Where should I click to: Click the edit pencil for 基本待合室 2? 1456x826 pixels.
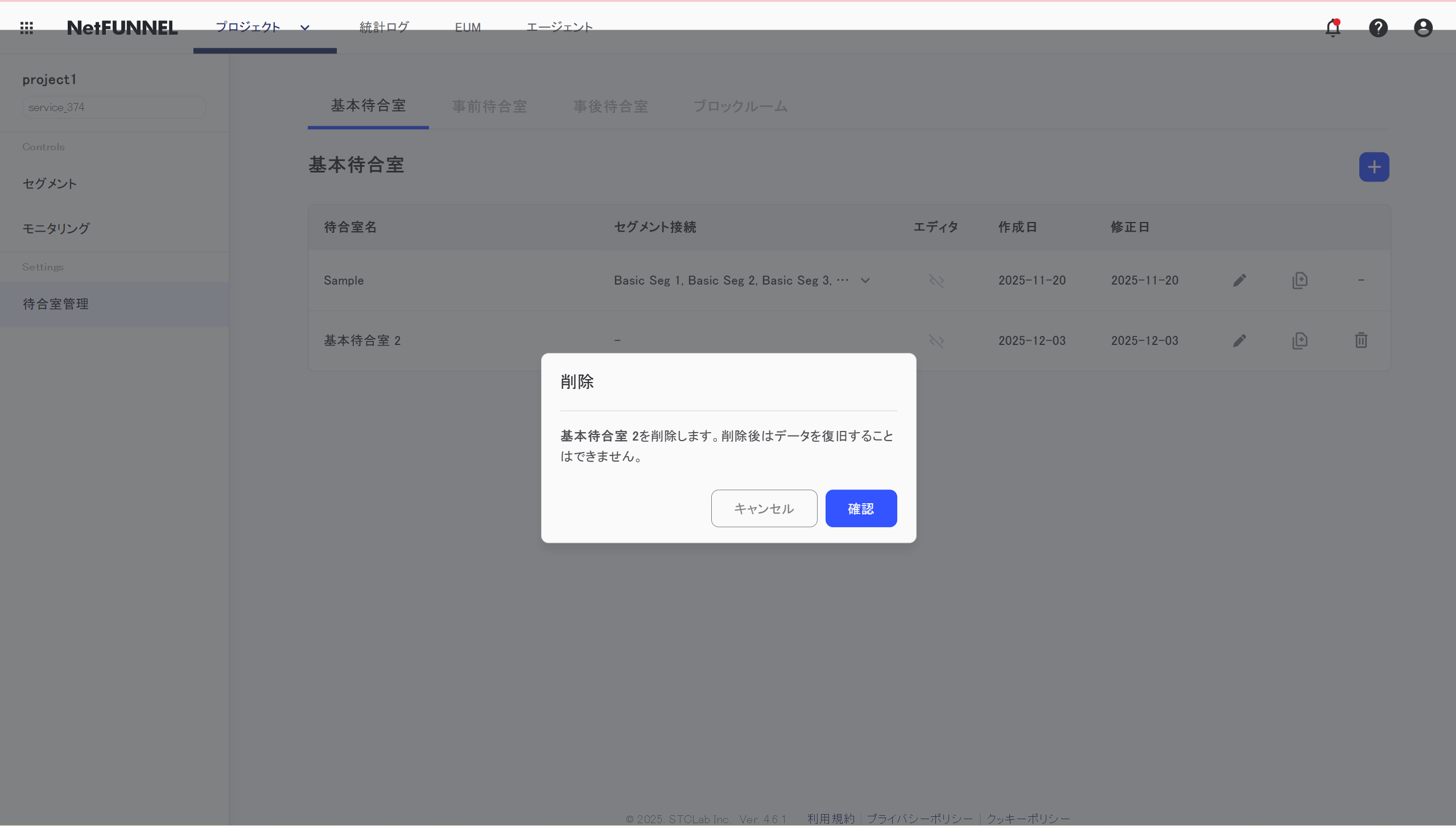point(1239,340)
